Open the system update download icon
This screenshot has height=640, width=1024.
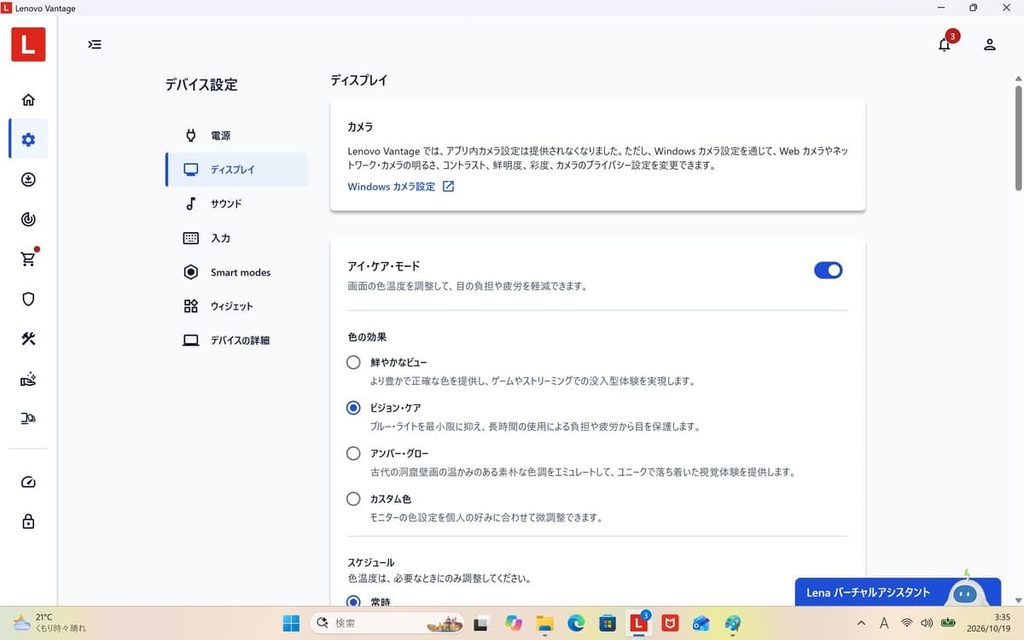28,179
